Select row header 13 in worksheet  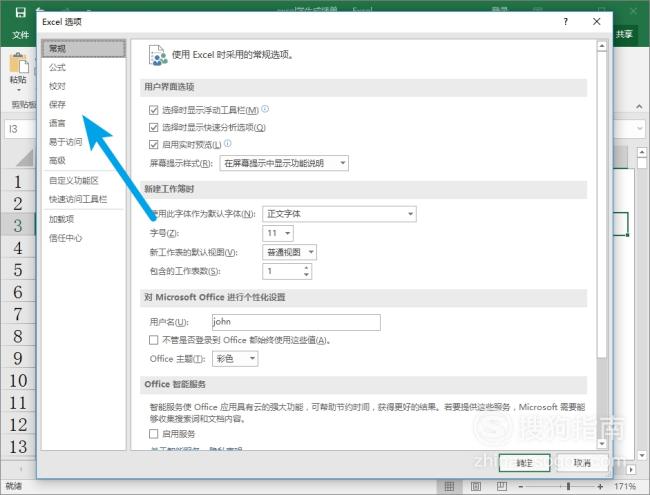(17, 446)
